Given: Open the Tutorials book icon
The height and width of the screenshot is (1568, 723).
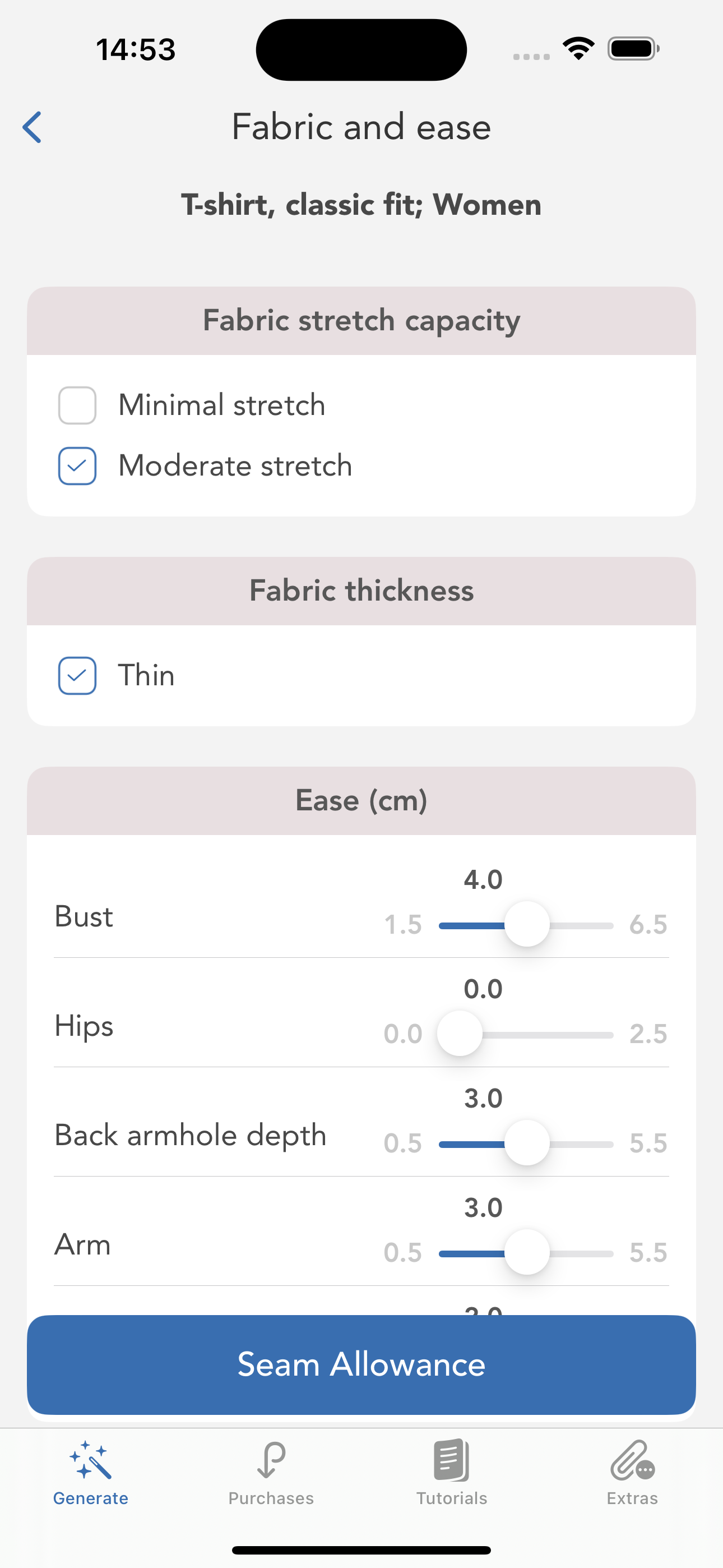Looking at the screenshot, I should pos(452,1460).
